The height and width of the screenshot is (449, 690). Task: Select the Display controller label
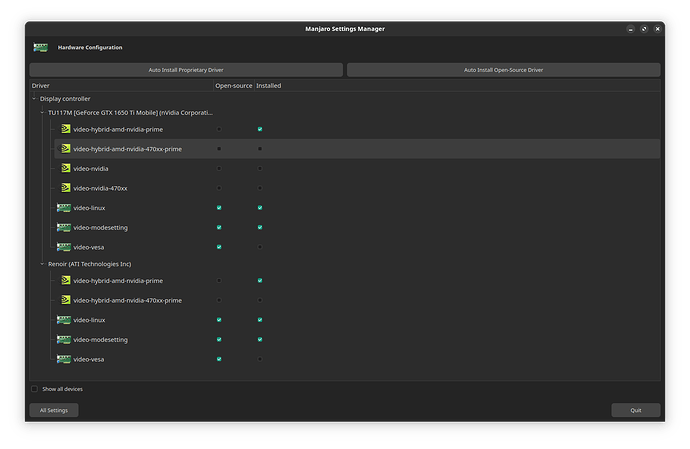(65, 99)
